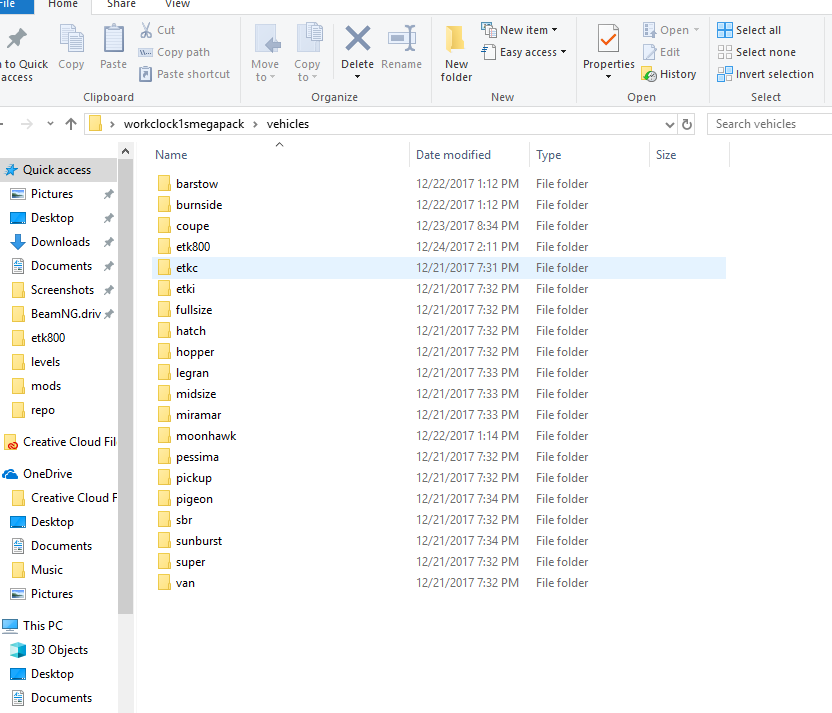Click the Forward navigation arrow
Viewport: 832px width, 713px height.
pos(27,124)
